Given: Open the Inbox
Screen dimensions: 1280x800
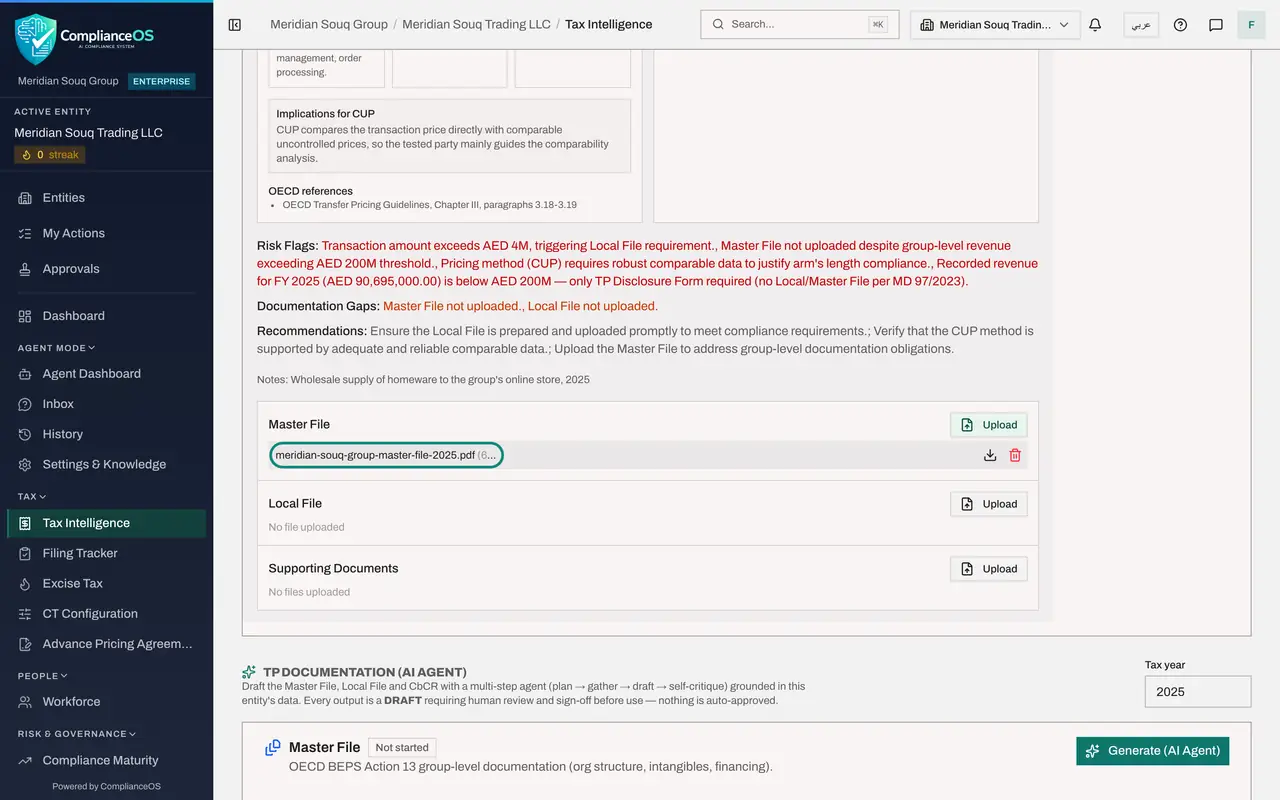Looking at the screenshot, I should pyautogui.click(x=106, y=404).
